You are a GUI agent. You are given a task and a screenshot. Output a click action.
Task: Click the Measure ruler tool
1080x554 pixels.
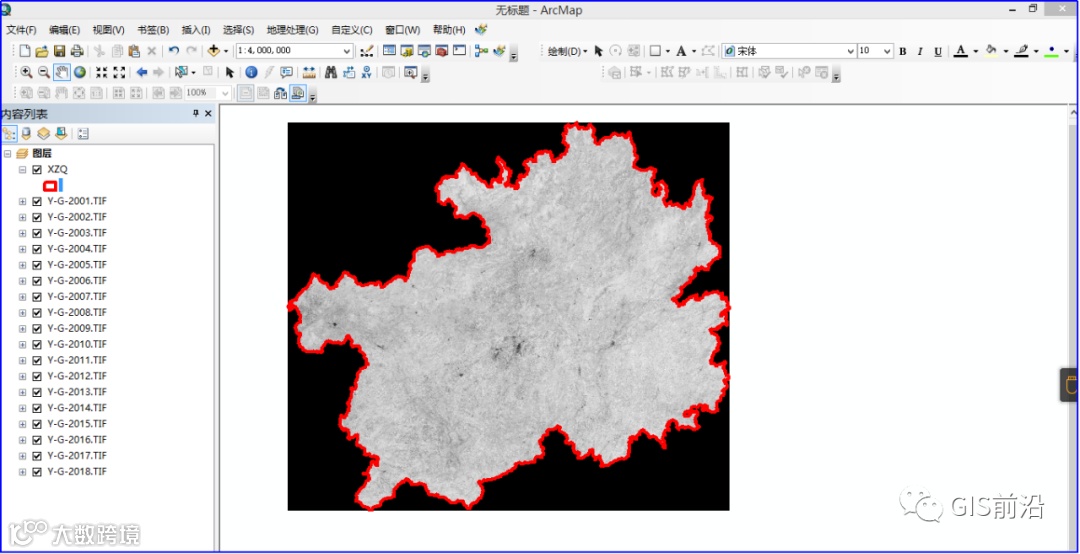(x=308, y=72)
